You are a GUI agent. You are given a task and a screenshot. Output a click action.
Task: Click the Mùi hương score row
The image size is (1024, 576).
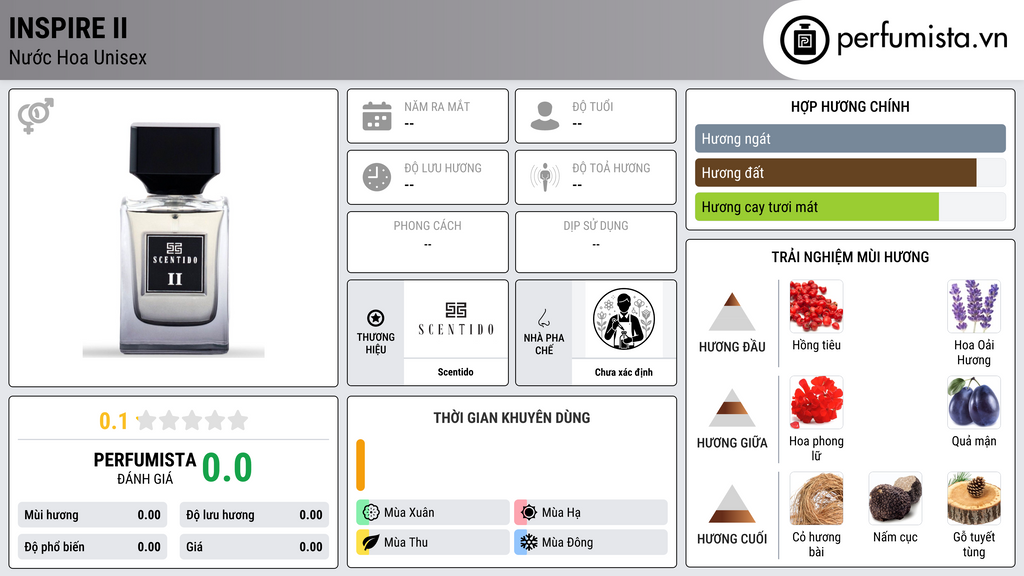(93, 515)
